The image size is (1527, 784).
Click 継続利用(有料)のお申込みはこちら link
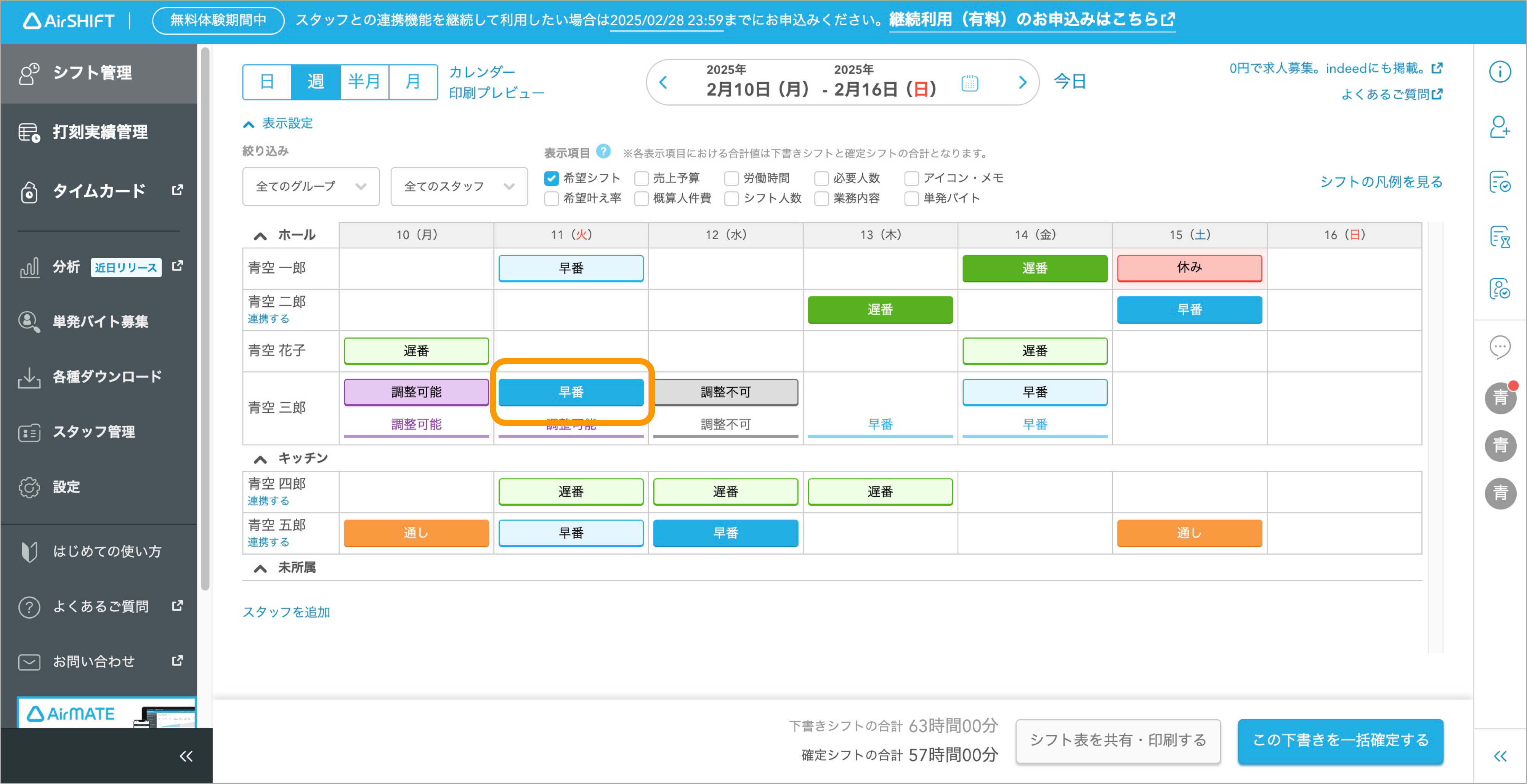click(x=1032, y=19)
